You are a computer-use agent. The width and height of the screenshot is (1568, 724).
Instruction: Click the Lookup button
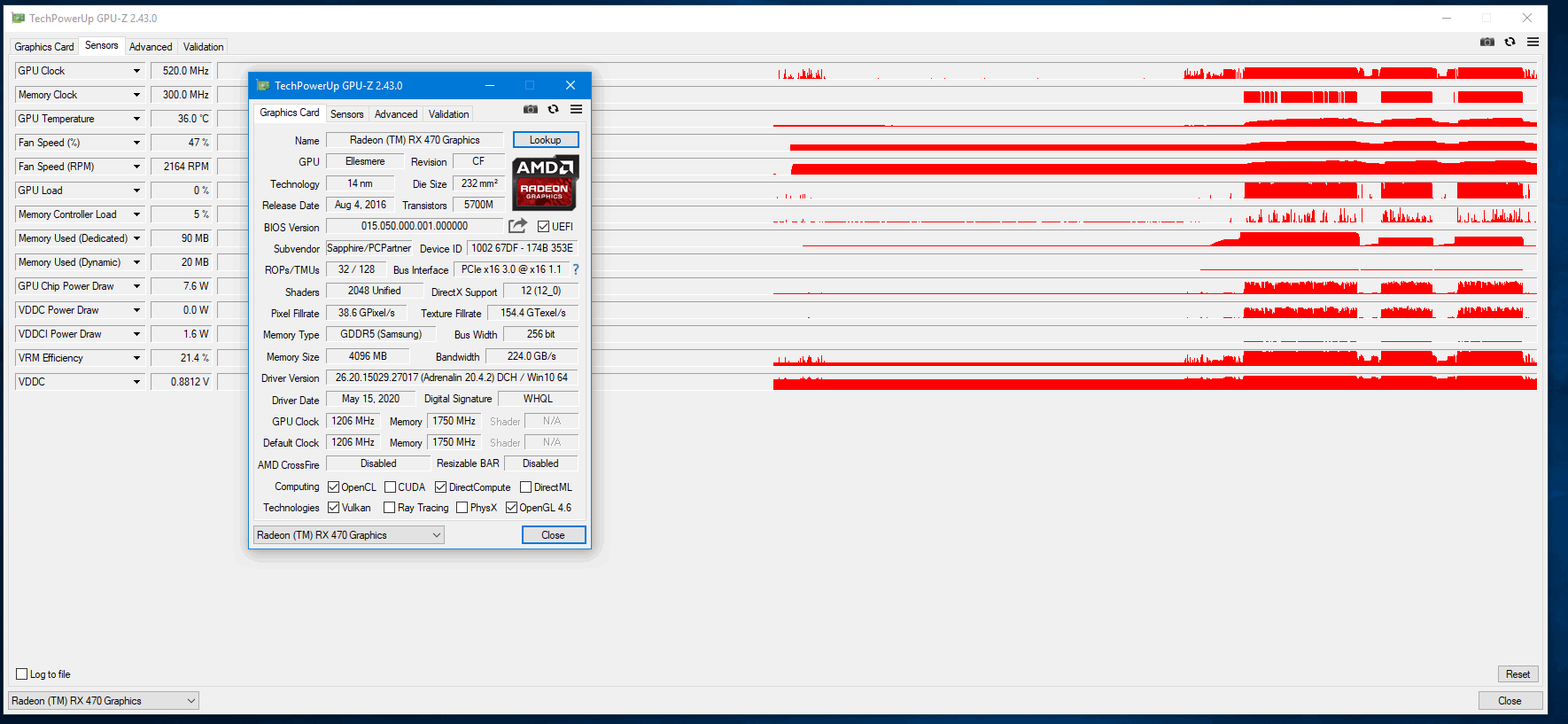546,140
